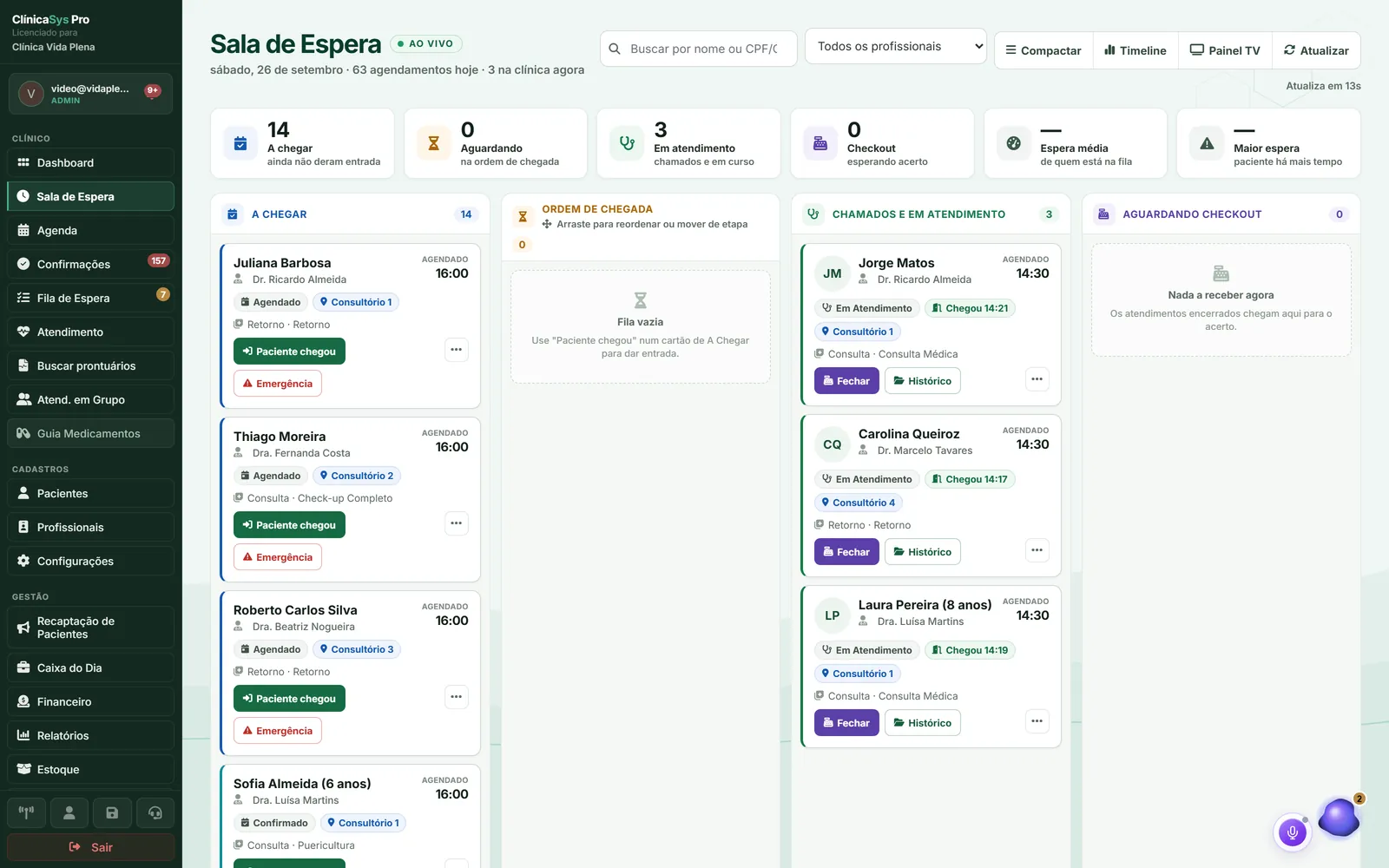This screenshot has width=1389, height=868.
Task: Click the warning icon on 'Maior espera' stat
Action: click(1207, 143)
